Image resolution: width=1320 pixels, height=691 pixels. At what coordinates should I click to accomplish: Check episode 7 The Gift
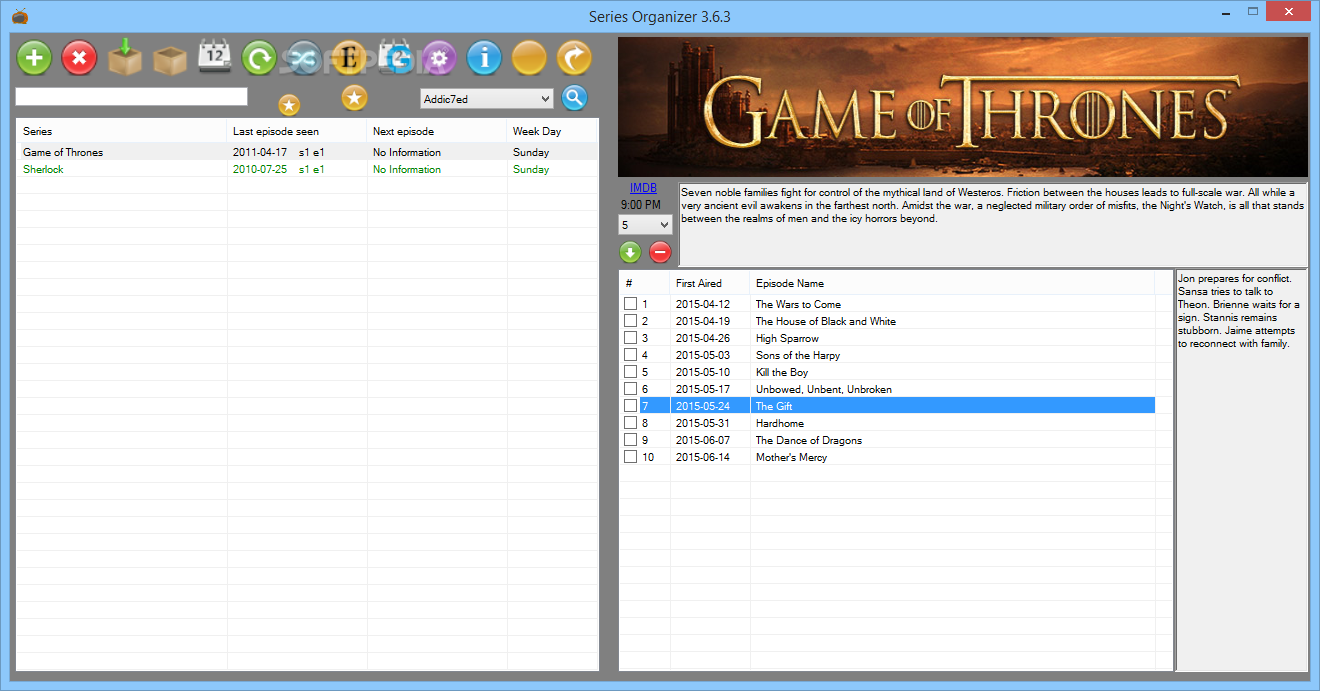point(630,406)
